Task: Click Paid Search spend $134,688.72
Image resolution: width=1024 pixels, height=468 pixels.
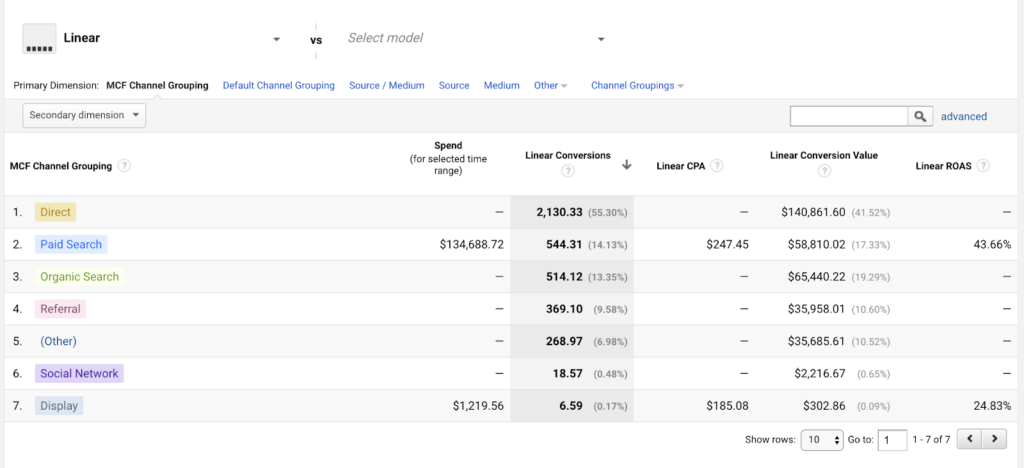Action: 472,245
